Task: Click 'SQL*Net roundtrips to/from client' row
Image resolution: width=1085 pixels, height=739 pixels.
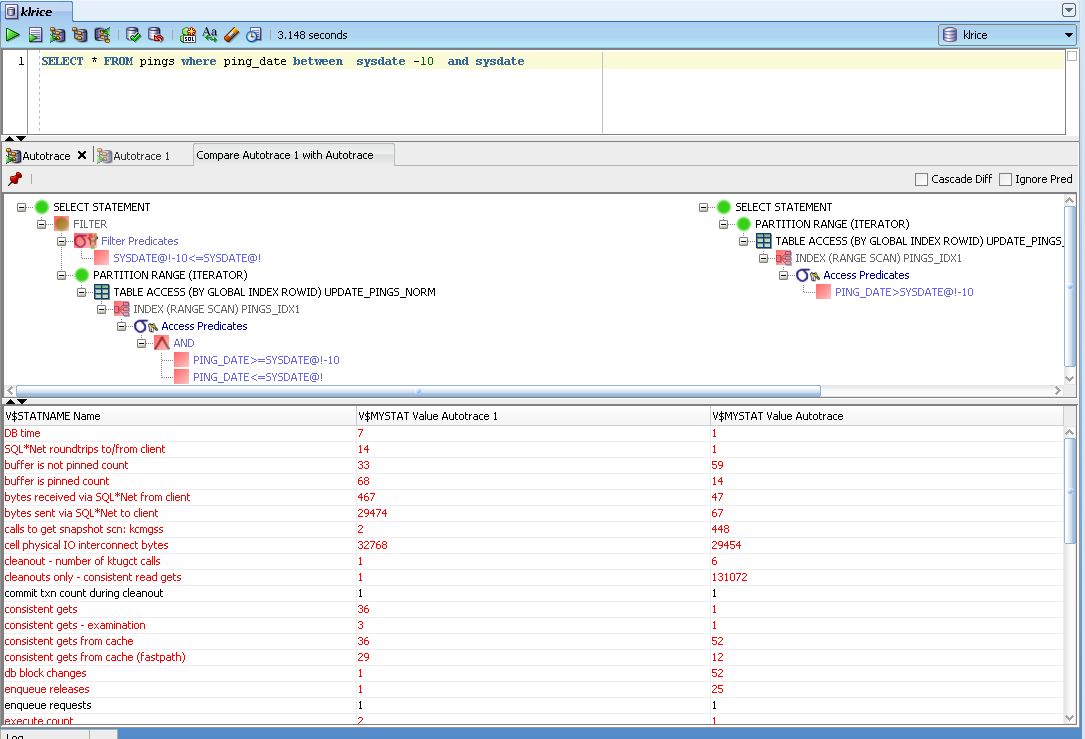Action: click(533, 449)
